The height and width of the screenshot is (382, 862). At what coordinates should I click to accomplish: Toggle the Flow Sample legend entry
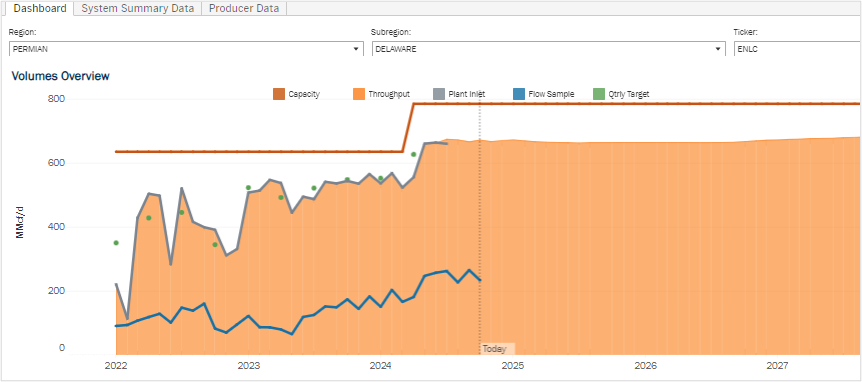[x=543, y=94]
